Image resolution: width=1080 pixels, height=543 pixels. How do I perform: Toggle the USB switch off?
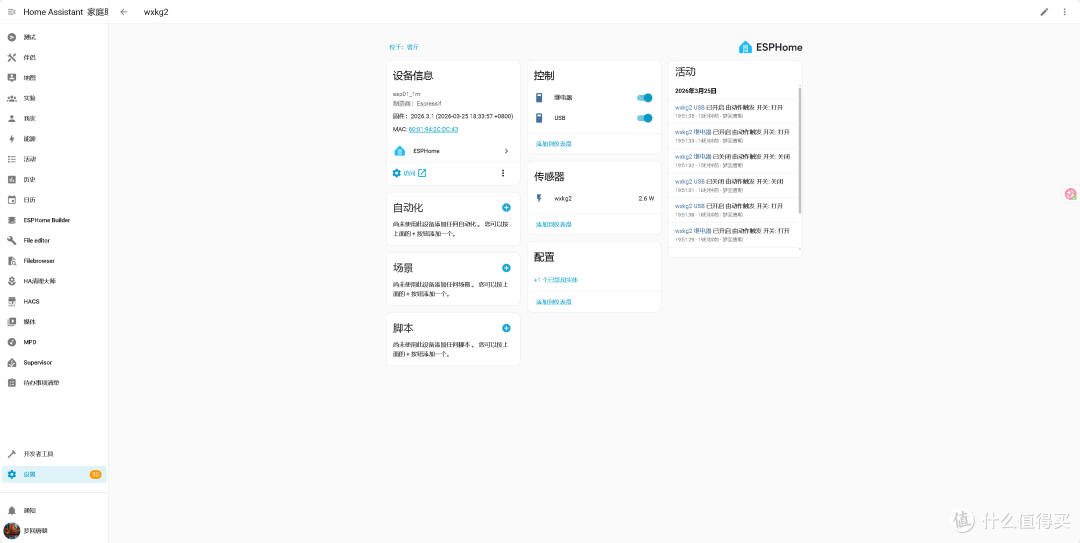click(x=645, y=118)
